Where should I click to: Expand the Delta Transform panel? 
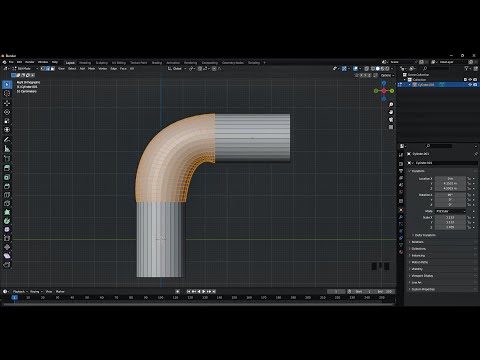424,235
